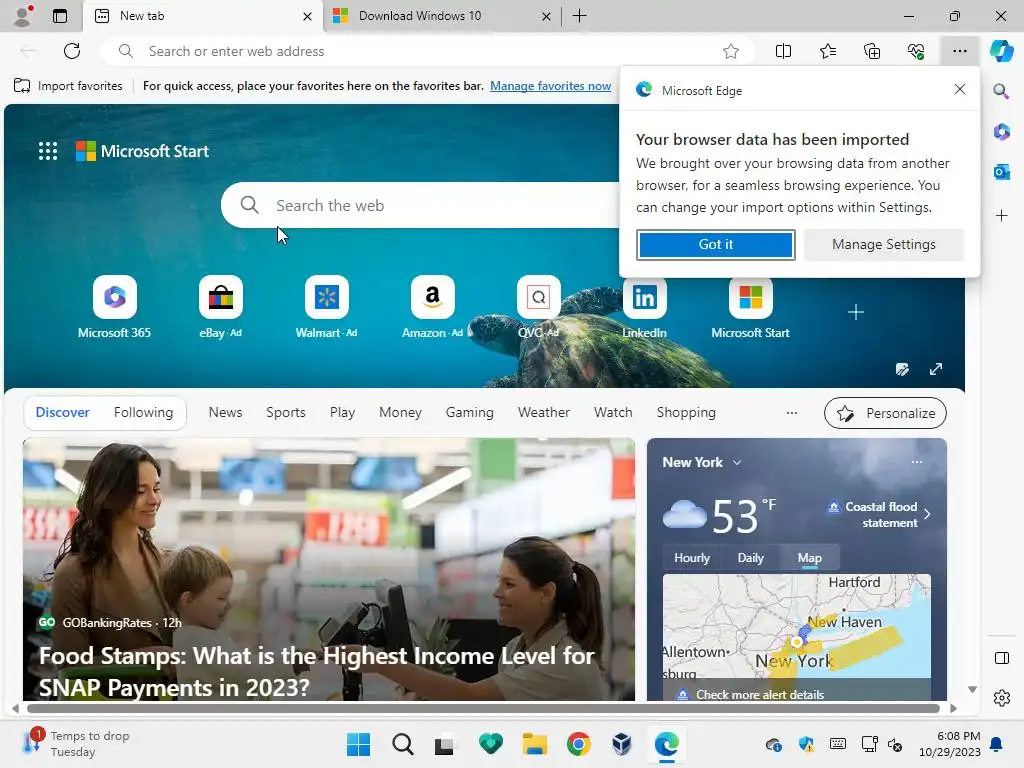Add this page to favorites with the star icon
This screenshot has width=1024, height=768.
pyautogui.click(x=731, y=51)
